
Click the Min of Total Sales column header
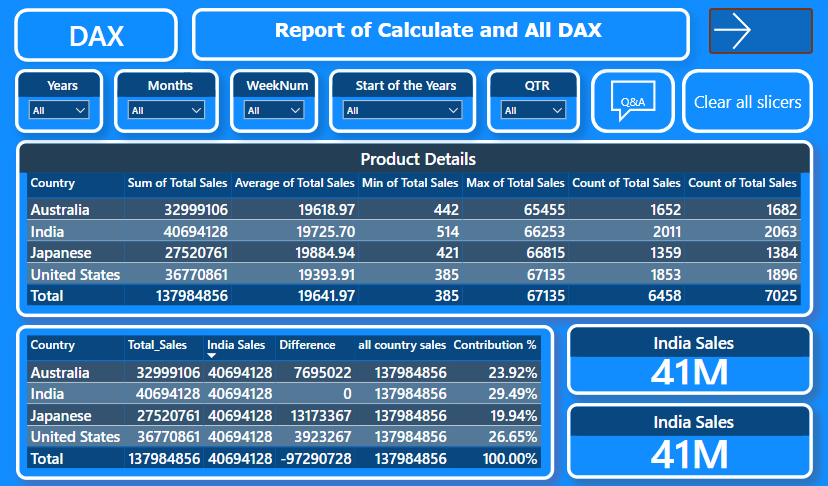410,183
